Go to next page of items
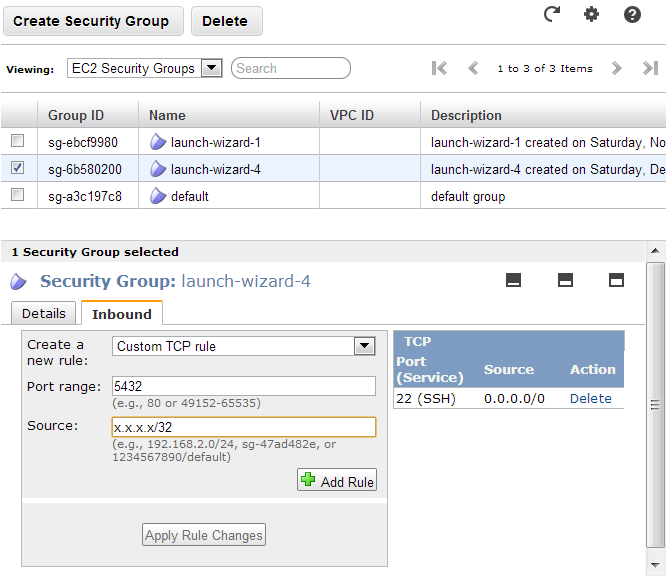This screenshot has height=584, width=671. [x=616, y=68]
